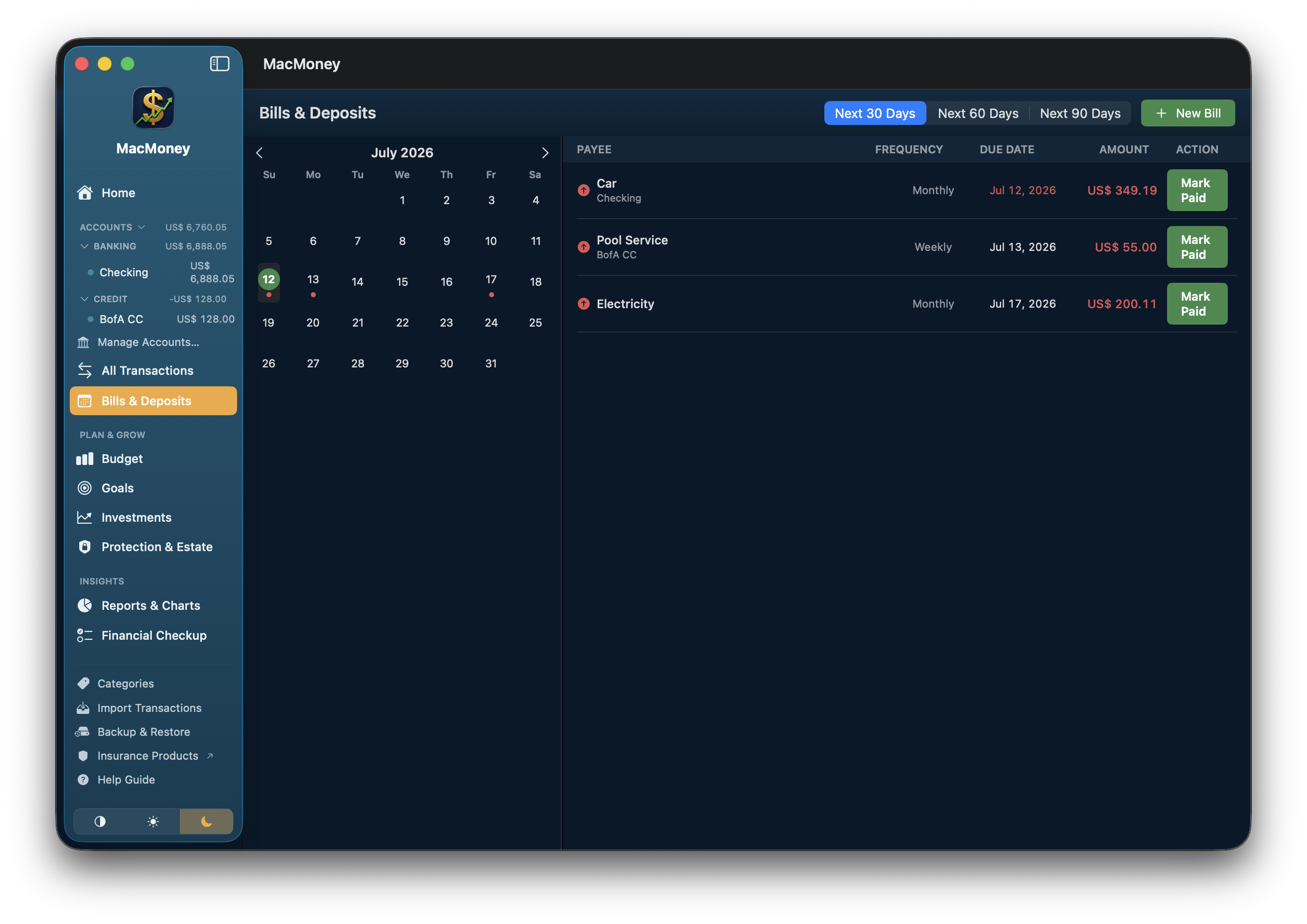Click the Import Transactions tray icon
Screen dimensions: 1307x924
click(x=83, y=708)
